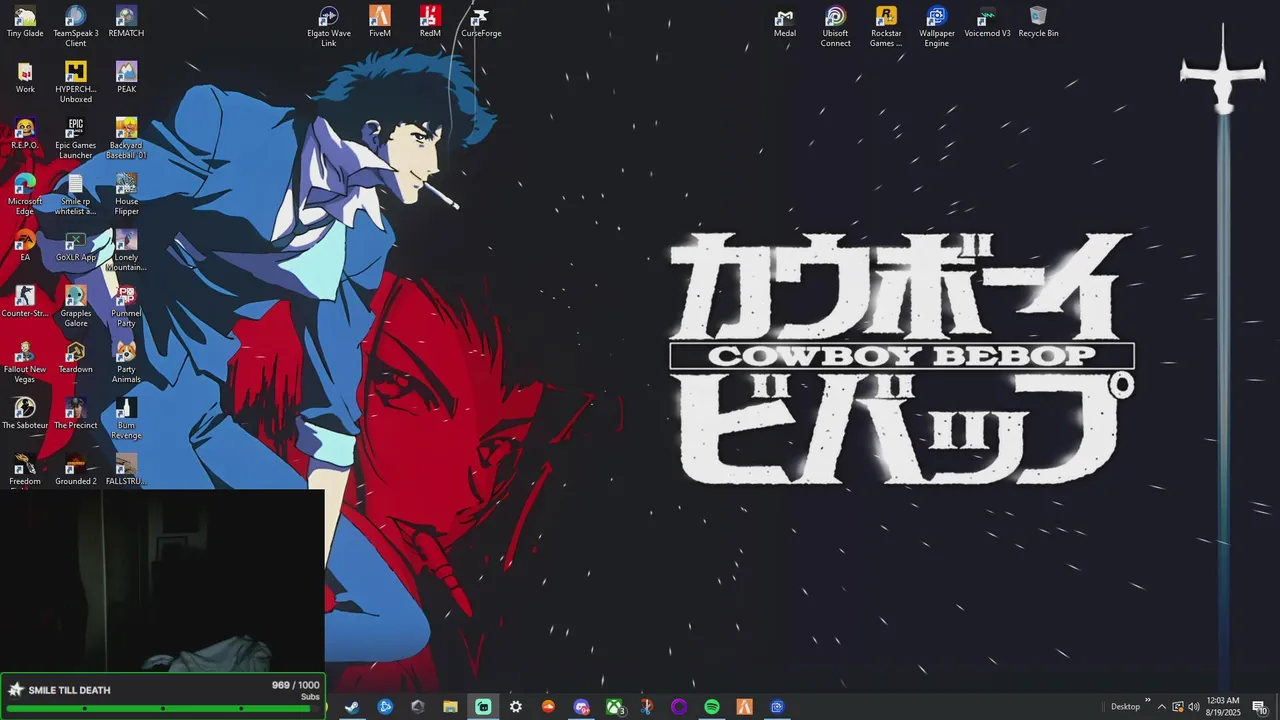Select the PEAK game shortcut

pyautogui.click(x=126, y=78)
